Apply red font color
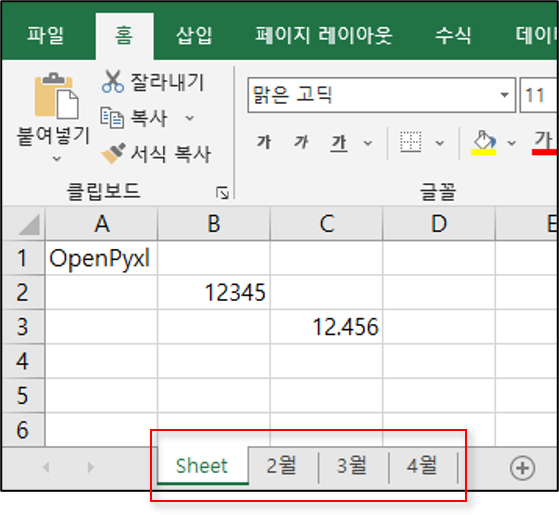559x515 pixels. 544,143
